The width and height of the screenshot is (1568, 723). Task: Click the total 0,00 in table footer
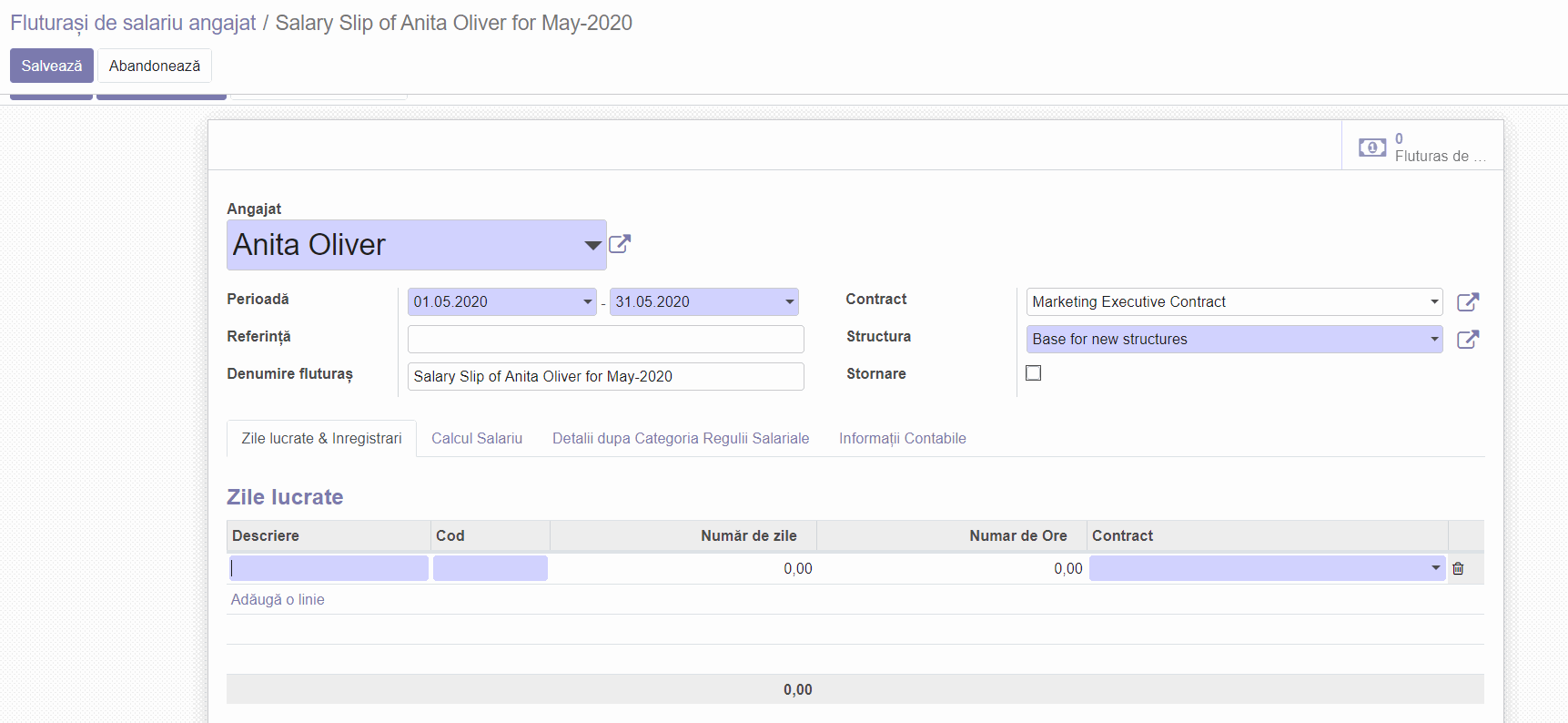pos(797,690)
